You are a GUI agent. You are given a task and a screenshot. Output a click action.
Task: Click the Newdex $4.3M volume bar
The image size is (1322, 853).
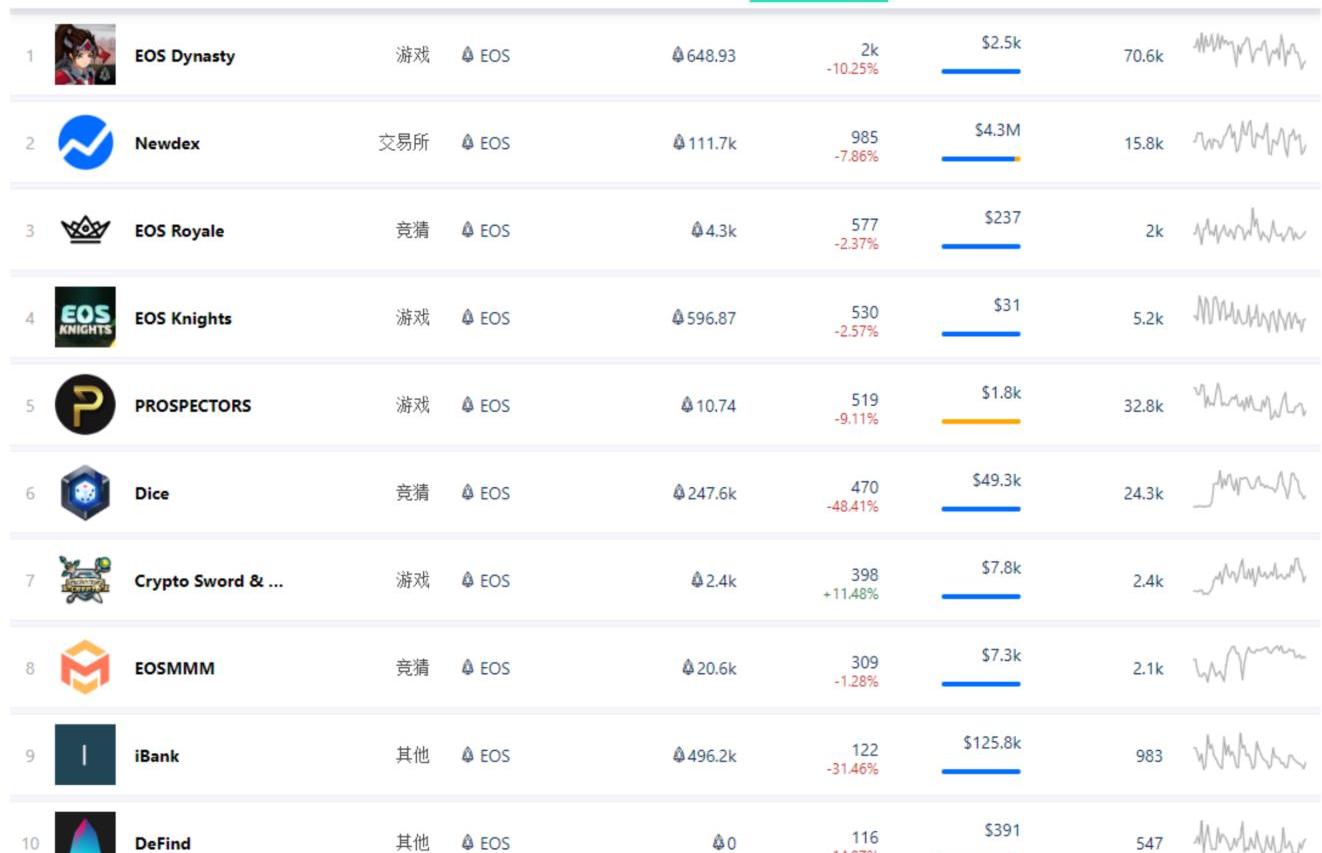click(981, 158)
